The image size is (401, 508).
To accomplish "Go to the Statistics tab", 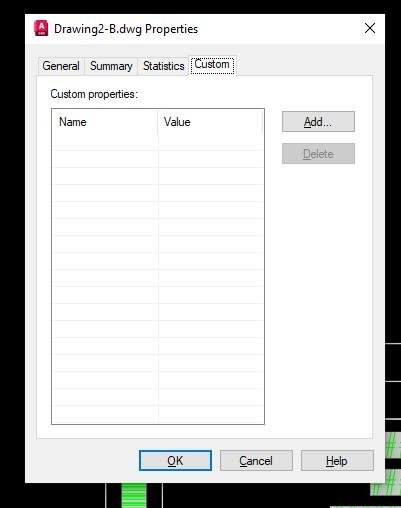I will [163, 66].
